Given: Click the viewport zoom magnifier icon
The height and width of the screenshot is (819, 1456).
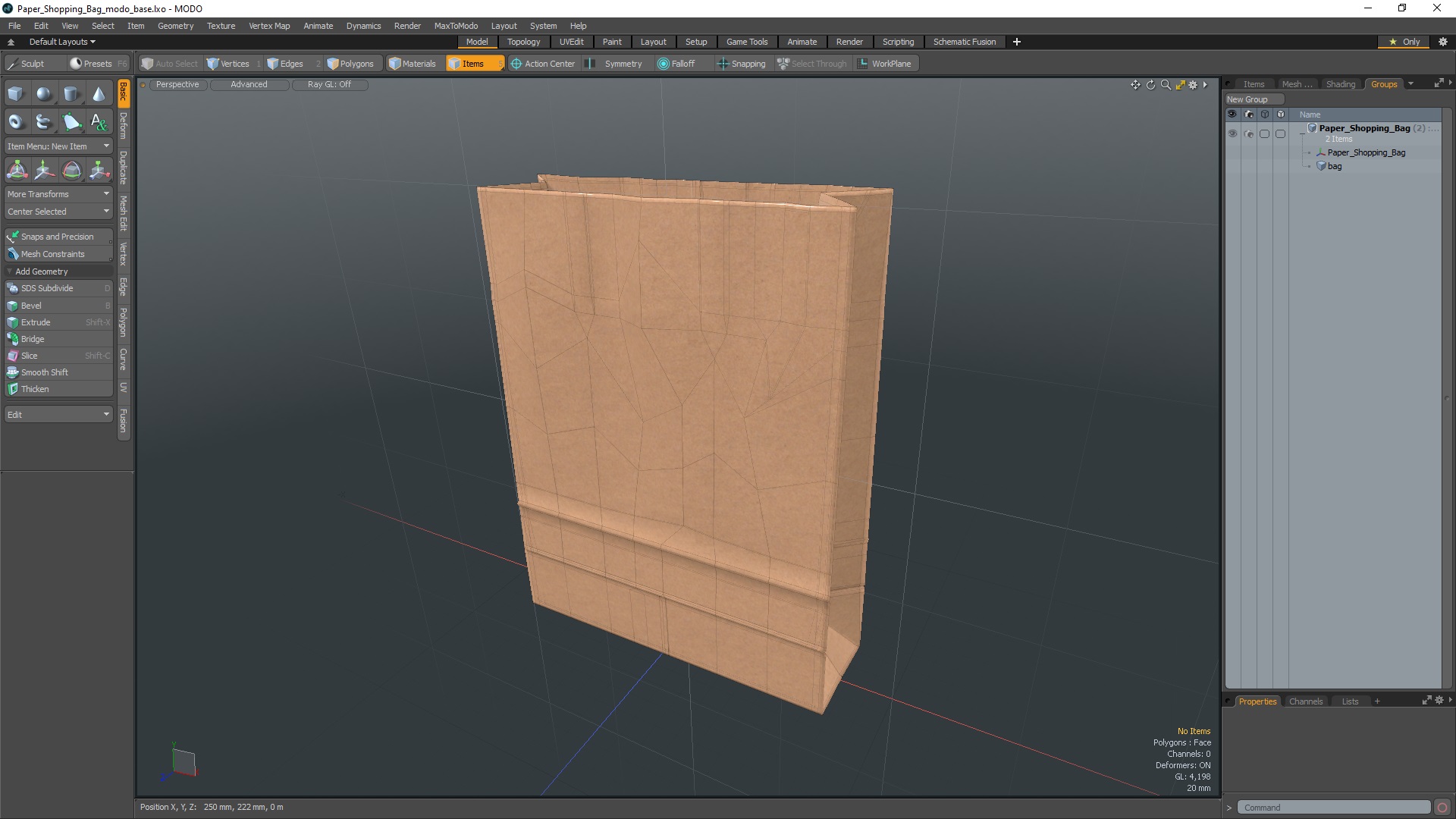Looking at the screenshot, I should [x=1166, y=85].
